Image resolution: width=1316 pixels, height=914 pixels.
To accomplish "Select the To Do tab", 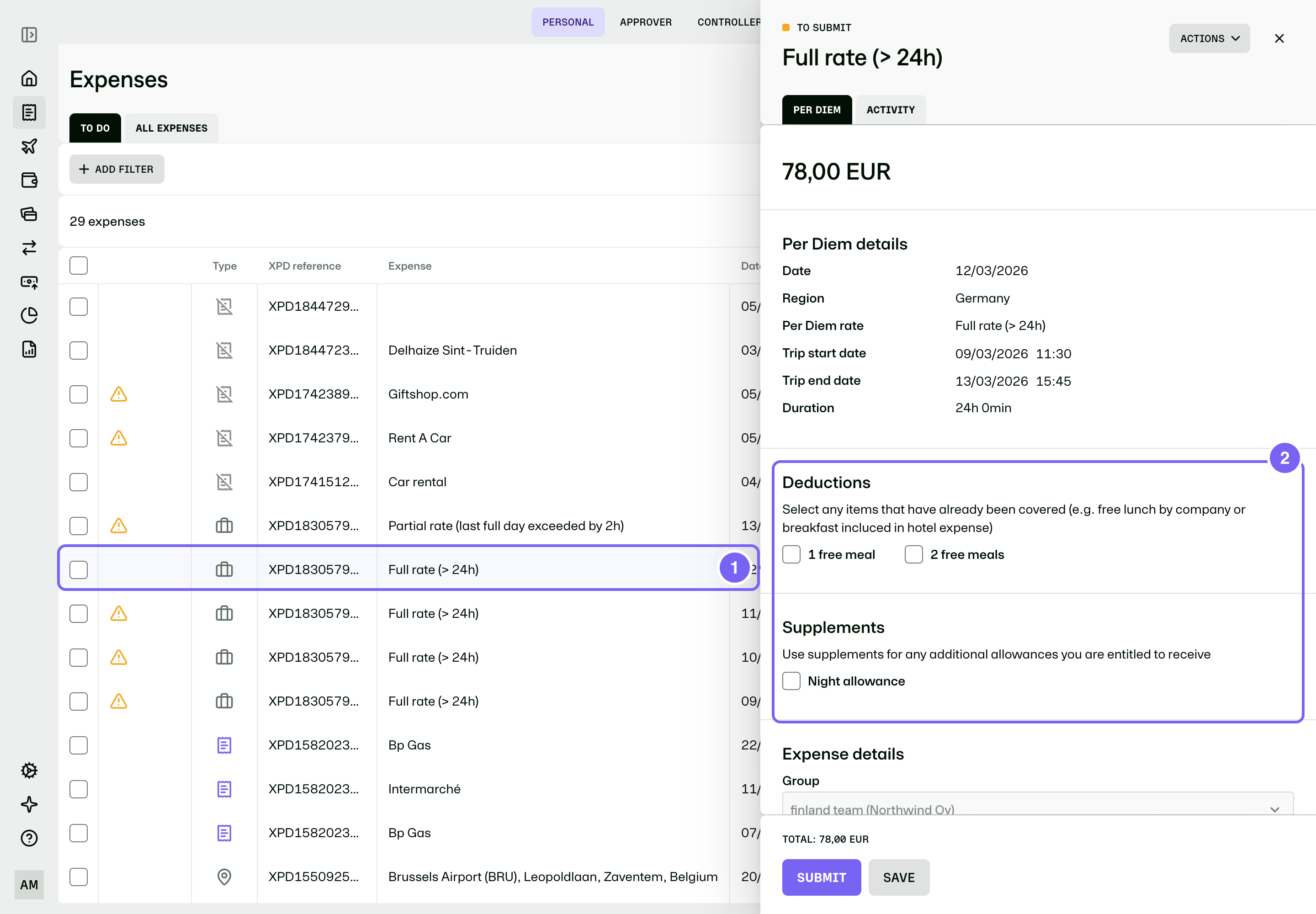I will tap(95, 128).
